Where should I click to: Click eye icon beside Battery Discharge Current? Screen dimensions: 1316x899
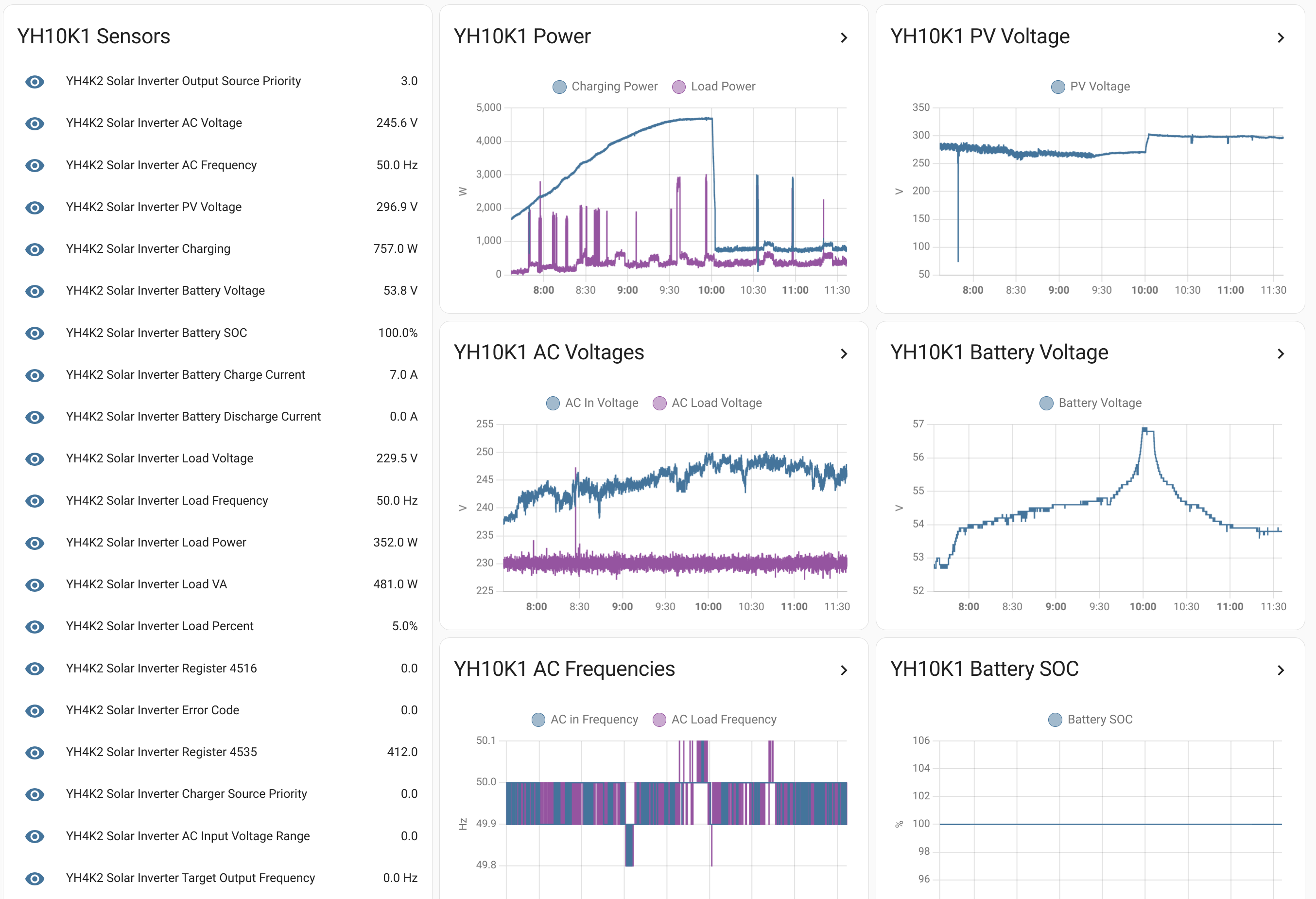(x=35, y=417)
